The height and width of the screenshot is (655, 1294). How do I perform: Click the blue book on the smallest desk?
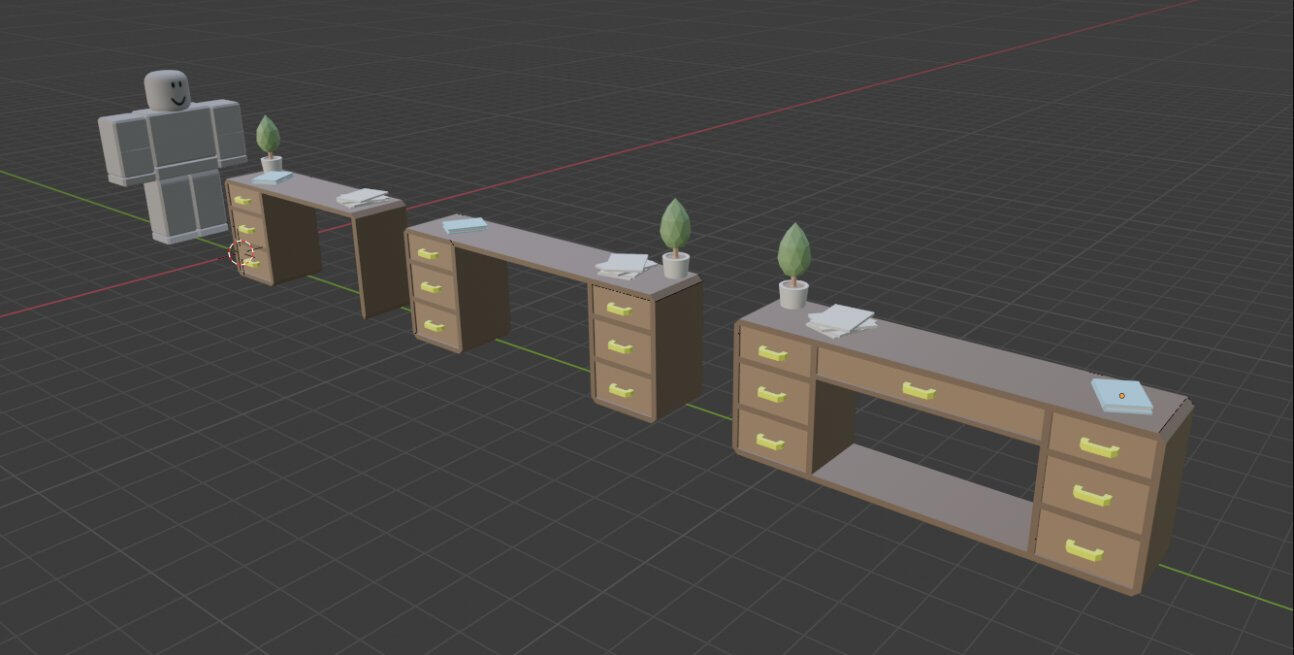(271, 177)
